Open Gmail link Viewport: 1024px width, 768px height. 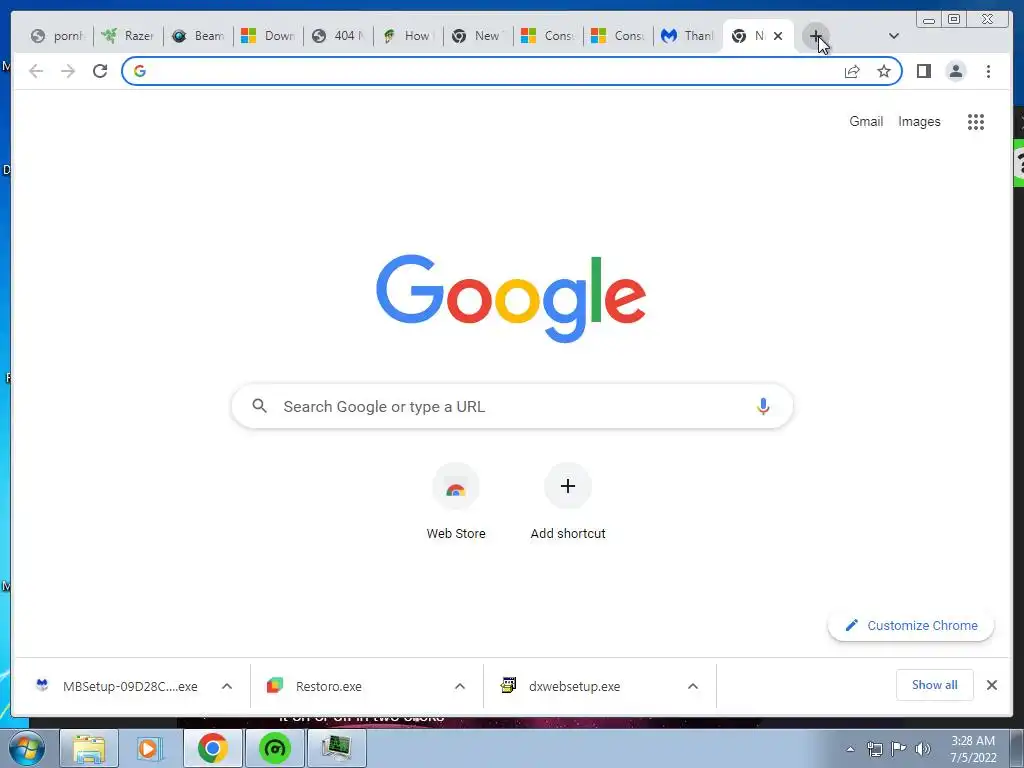[x=866, y=121]
